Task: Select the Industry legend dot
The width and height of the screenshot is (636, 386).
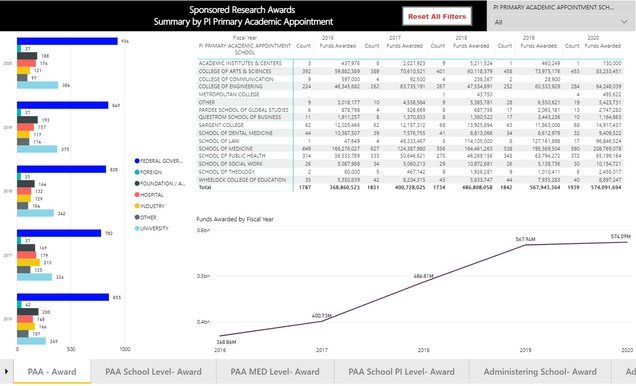Action: click(x=137, y=206)
